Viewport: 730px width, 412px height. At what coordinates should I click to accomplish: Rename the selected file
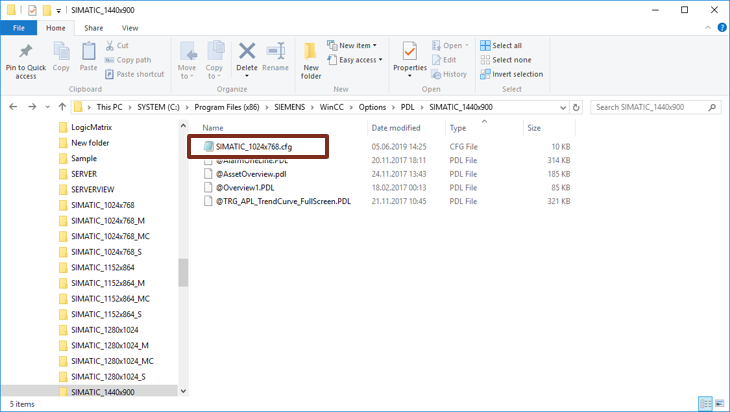pos(276,57)
